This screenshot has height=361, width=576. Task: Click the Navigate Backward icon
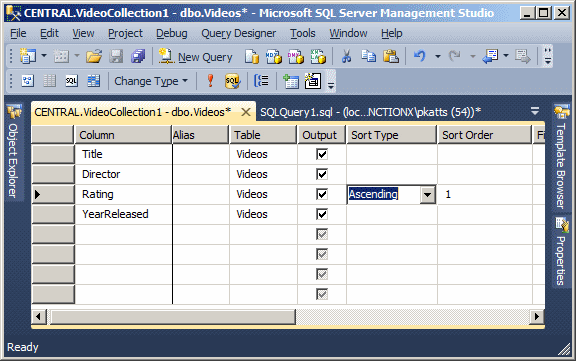pos(490,57)
